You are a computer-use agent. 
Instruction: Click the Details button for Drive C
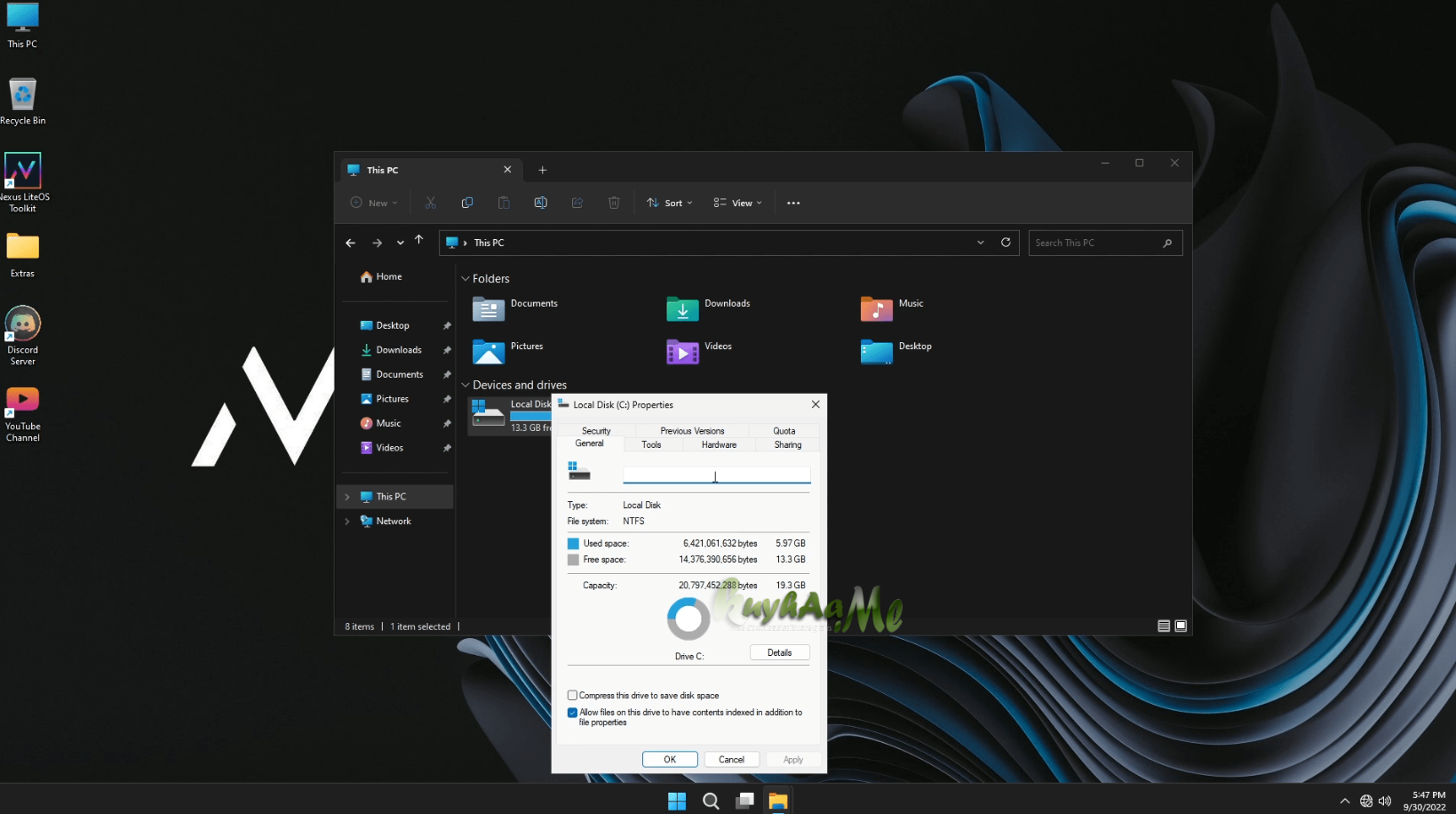pos(779,652)
